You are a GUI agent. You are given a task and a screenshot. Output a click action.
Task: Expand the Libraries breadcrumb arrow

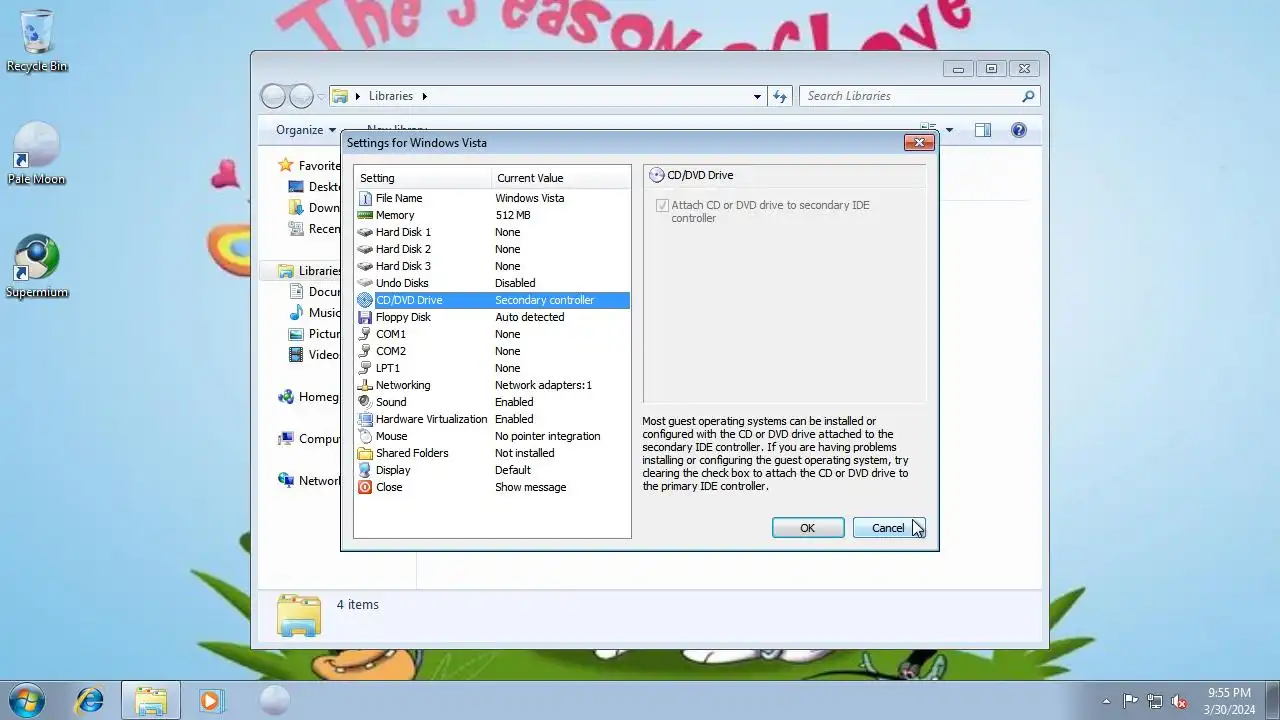424,96
